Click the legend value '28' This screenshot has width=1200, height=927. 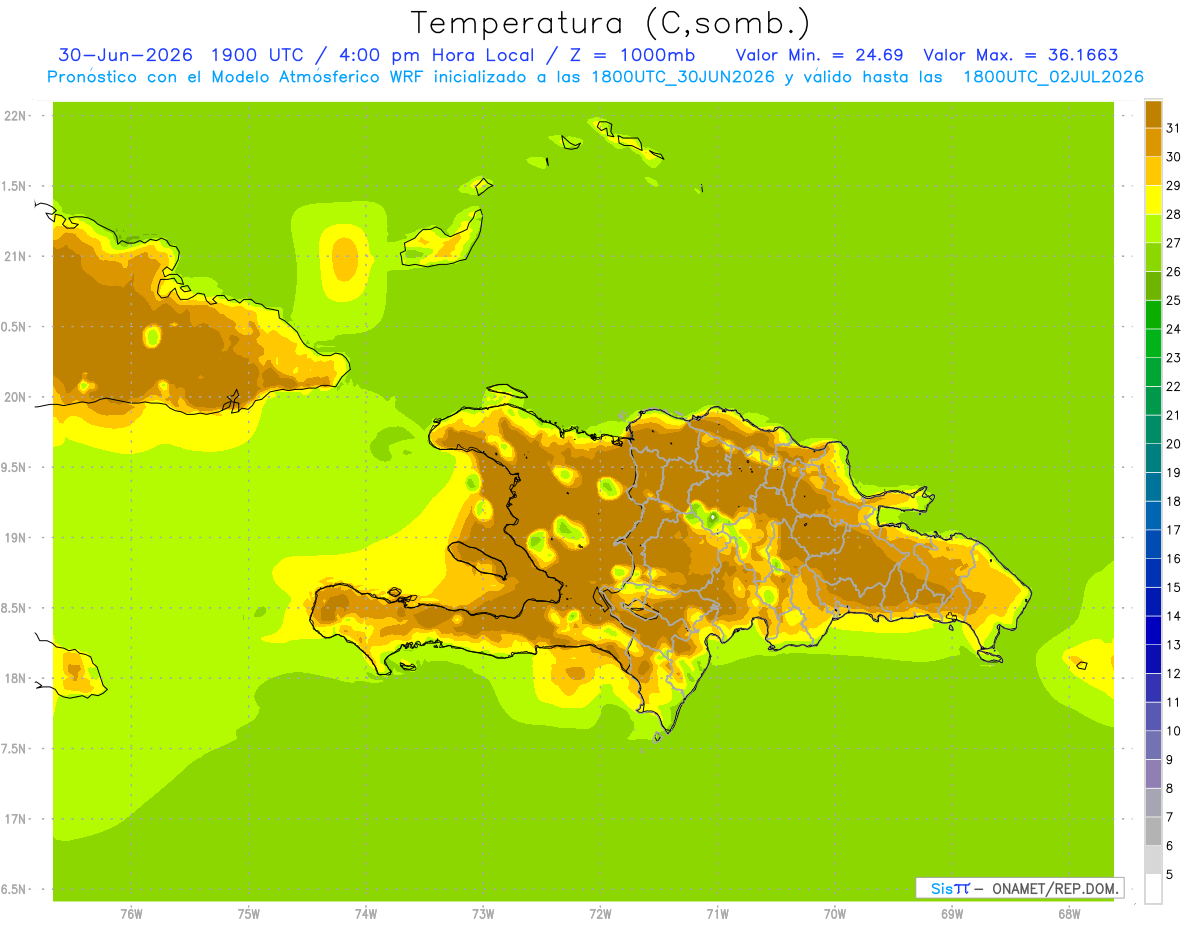1174,214
